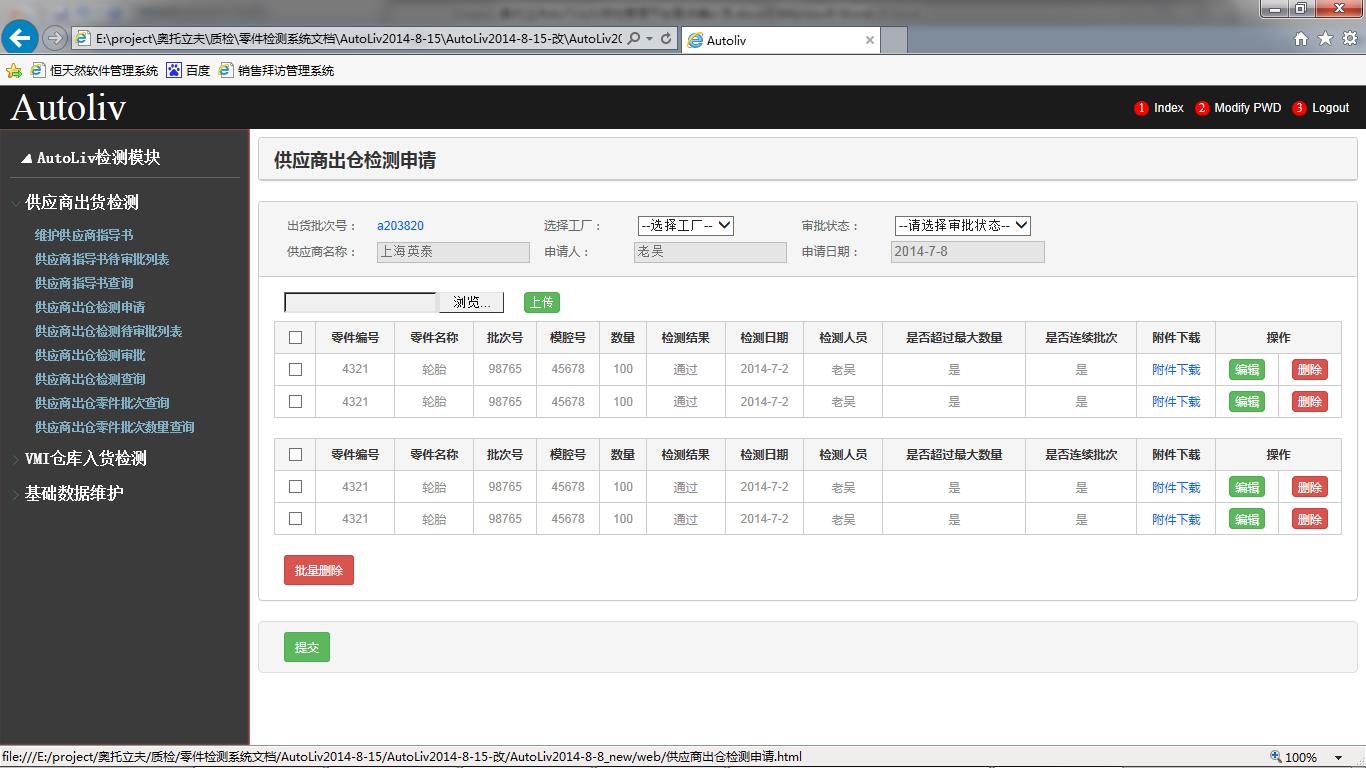Expand zoom level dropdown arrow at 100%
Screen dimensions: 1366x768
pyautogui.click(x=1339, y=758)
